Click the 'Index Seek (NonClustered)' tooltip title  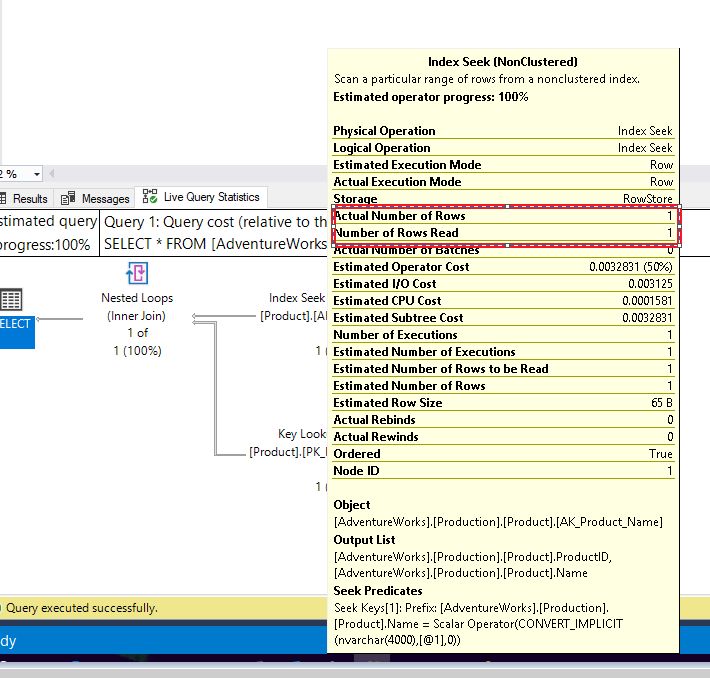coord(503,62)
